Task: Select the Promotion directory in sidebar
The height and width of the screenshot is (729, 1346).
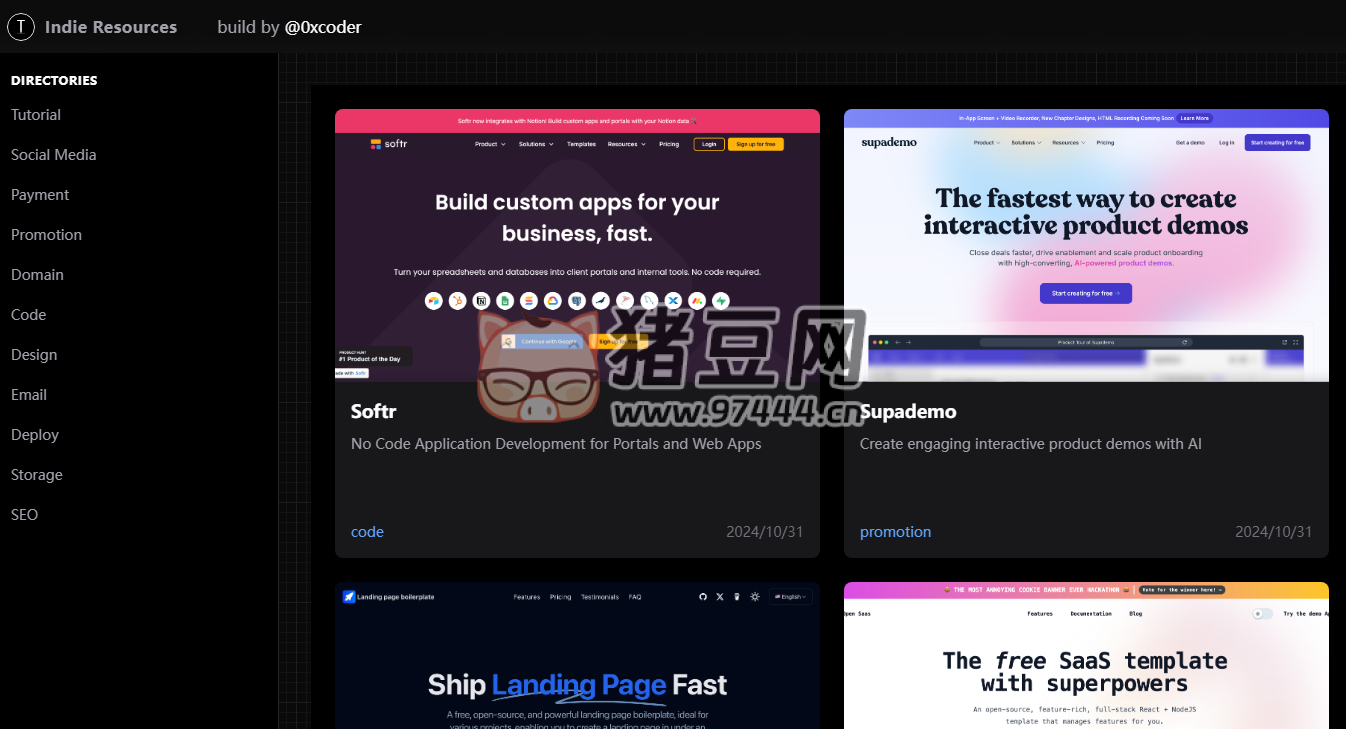Action: tap(46, 235)
